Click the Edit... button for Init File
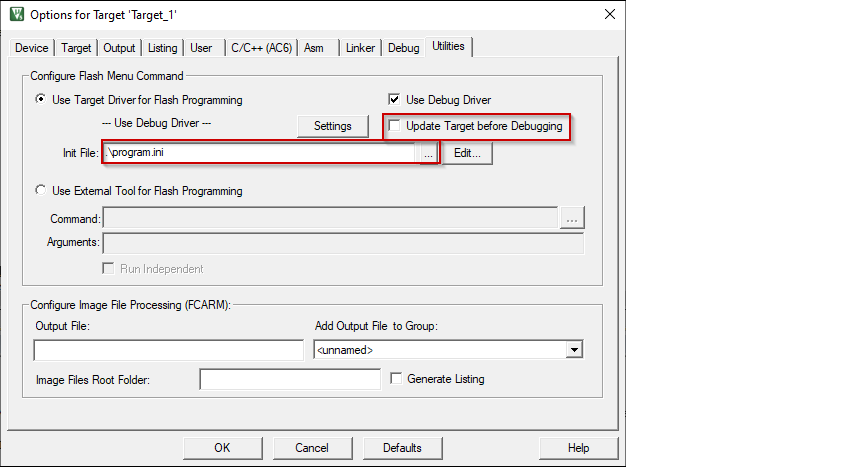This screenshot has height=468, width=855. 467,154
